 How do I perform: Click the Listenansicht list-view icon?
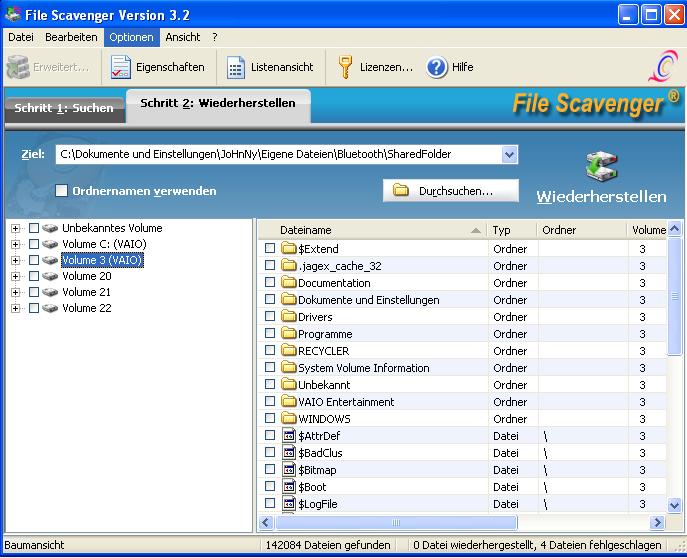click(x=236, y=67)
